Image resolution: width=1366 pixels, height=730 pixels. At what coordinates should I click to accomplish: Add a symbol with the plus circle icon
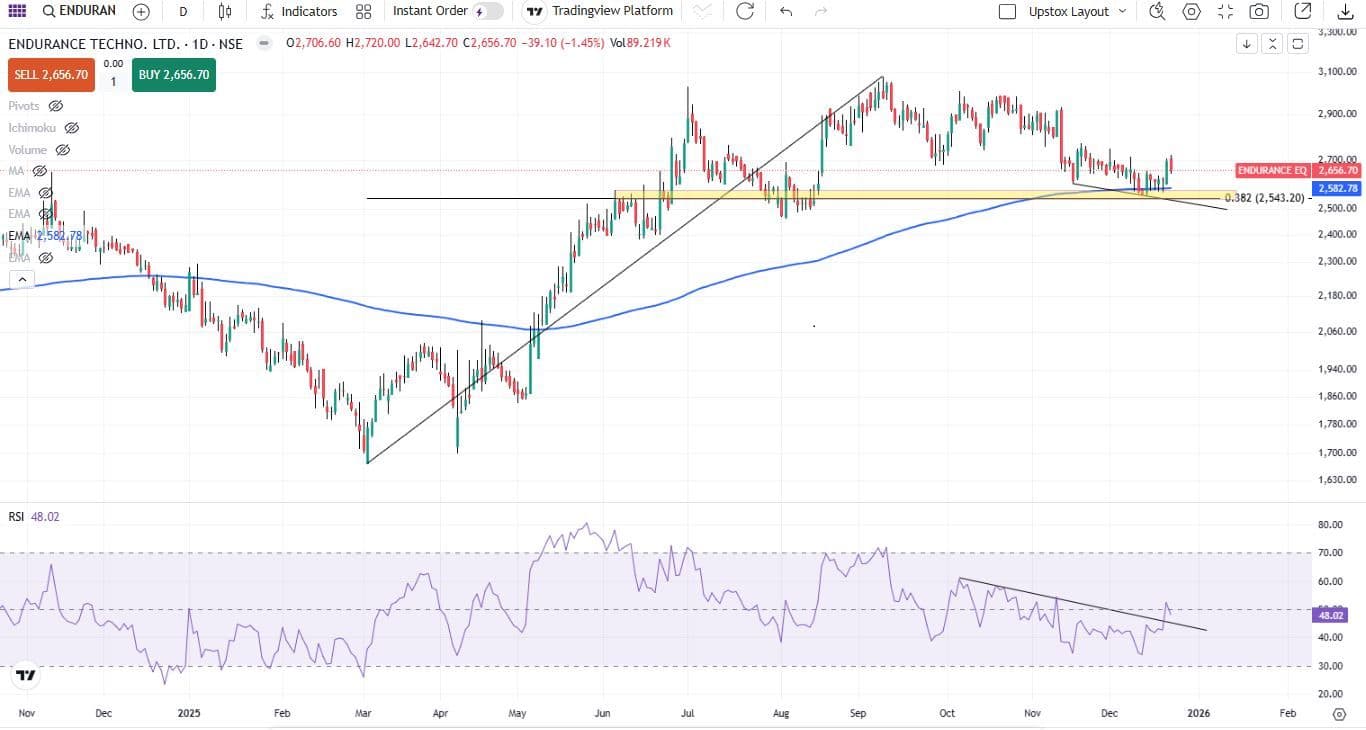tap(141, 11)
